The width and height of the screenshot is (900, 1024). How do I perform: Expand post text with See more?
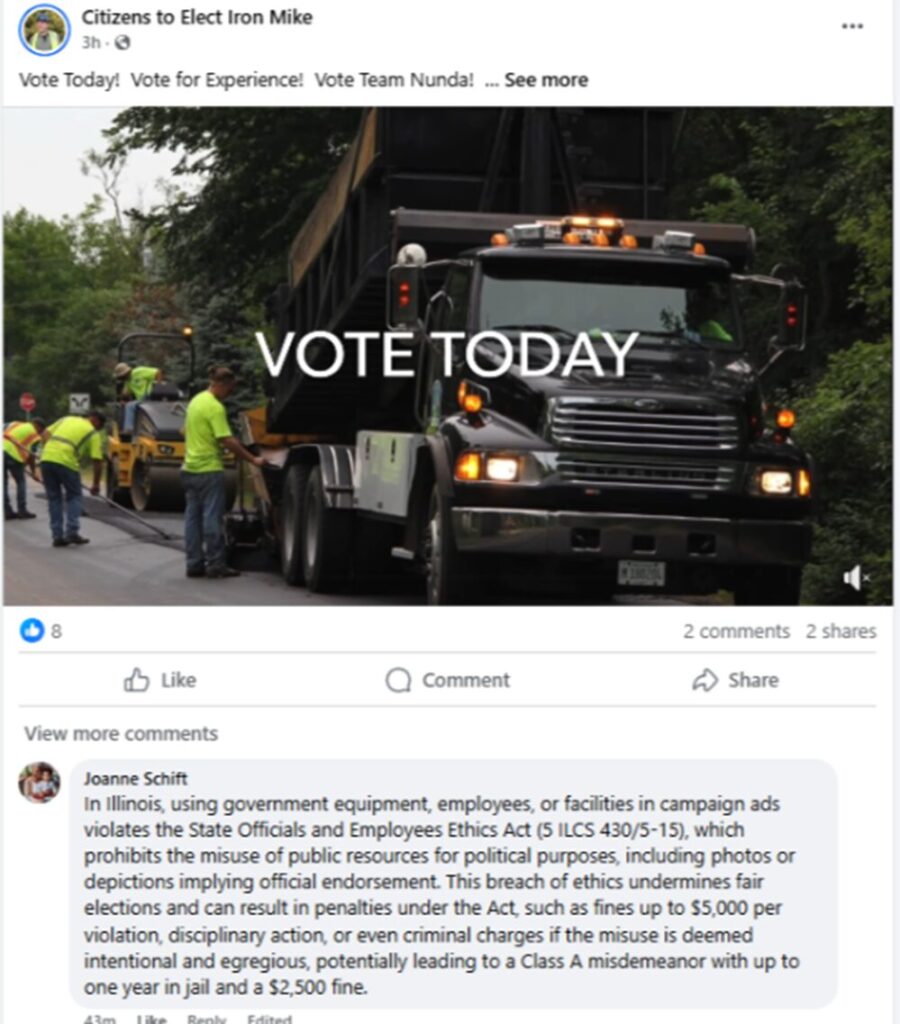tap(546, 80)
